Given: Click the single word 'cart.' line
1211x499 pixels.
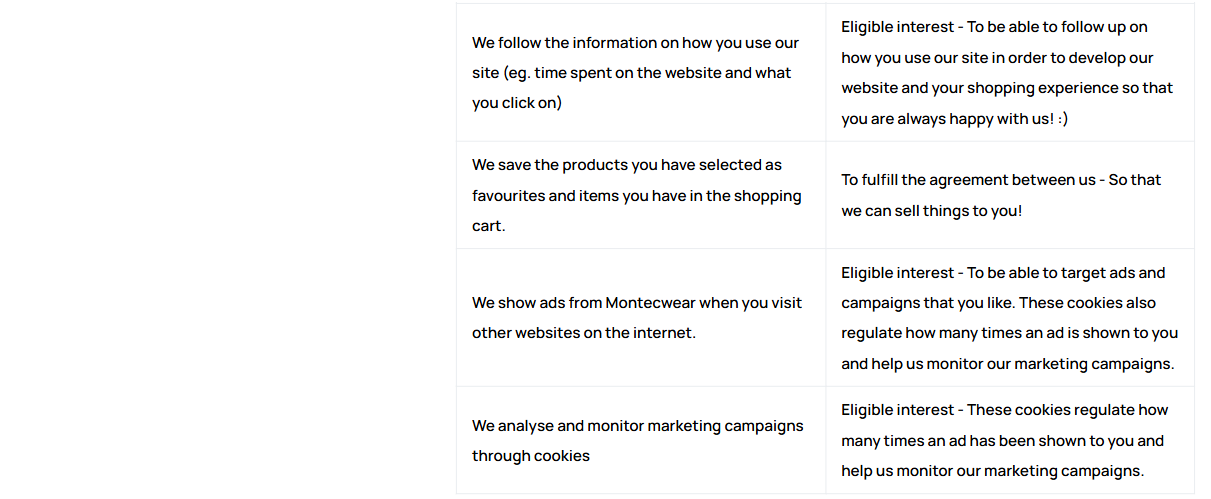Looking at the screenshot, I should coord(489,226).
